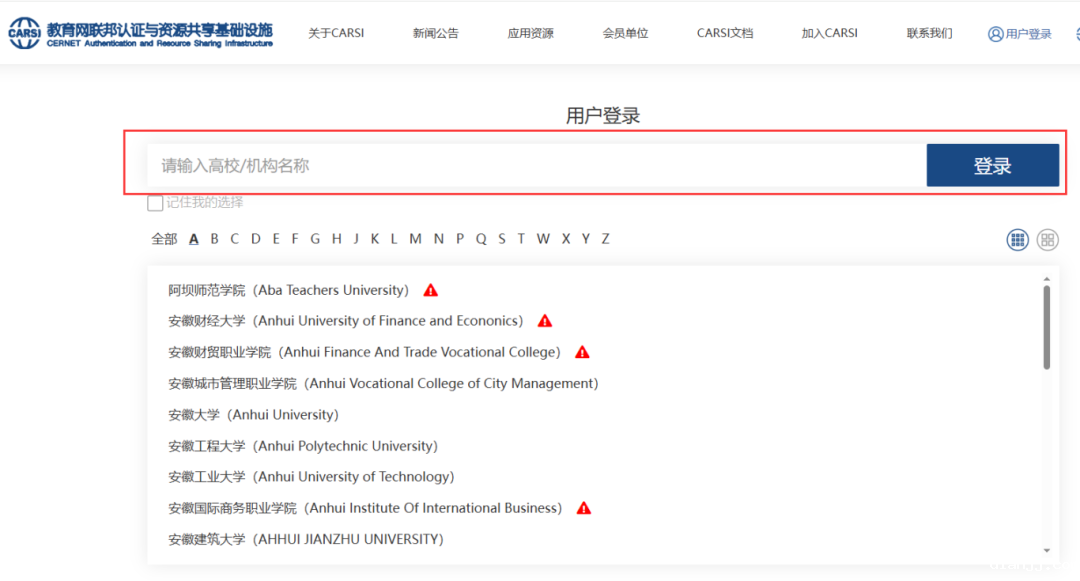Filter institutions by letter B
This screenshot has width=1080, height=581.
tap(214, 239)
